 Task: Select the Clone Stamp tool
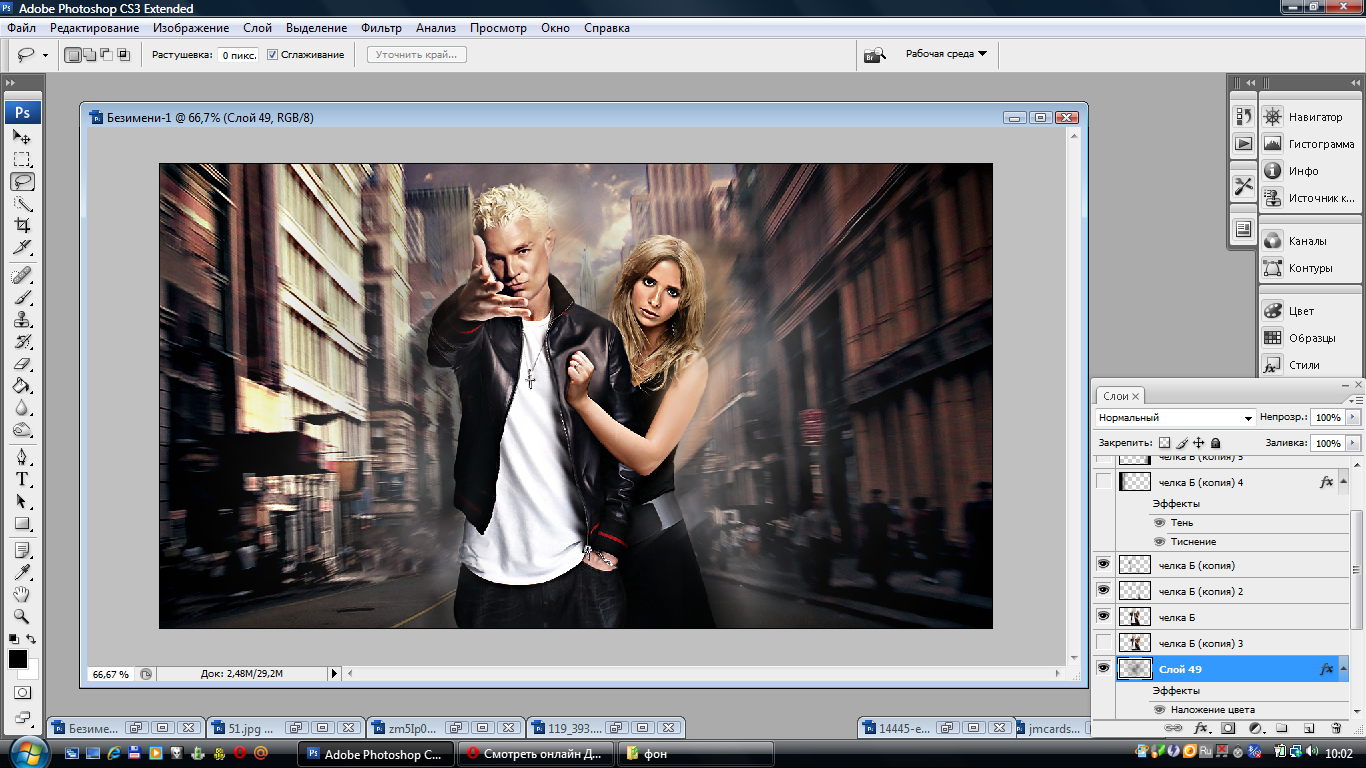tap(22, 319)
